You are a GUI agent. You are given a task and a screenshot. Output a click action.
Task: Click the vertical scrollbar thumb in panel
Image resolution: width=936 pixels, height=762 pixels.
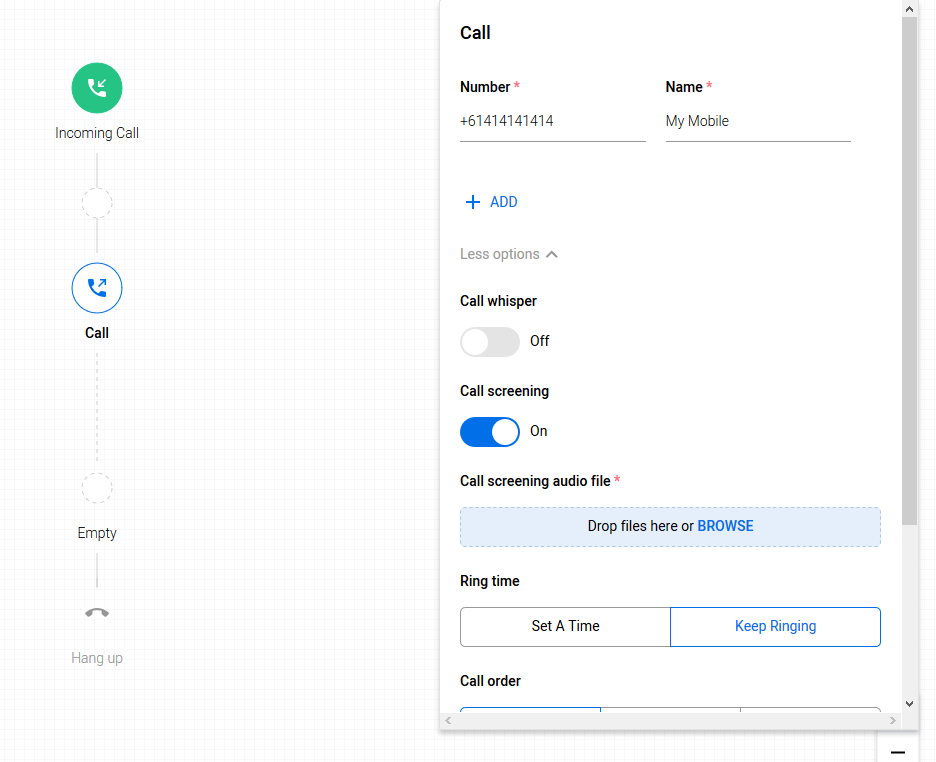tap(909, 270)
